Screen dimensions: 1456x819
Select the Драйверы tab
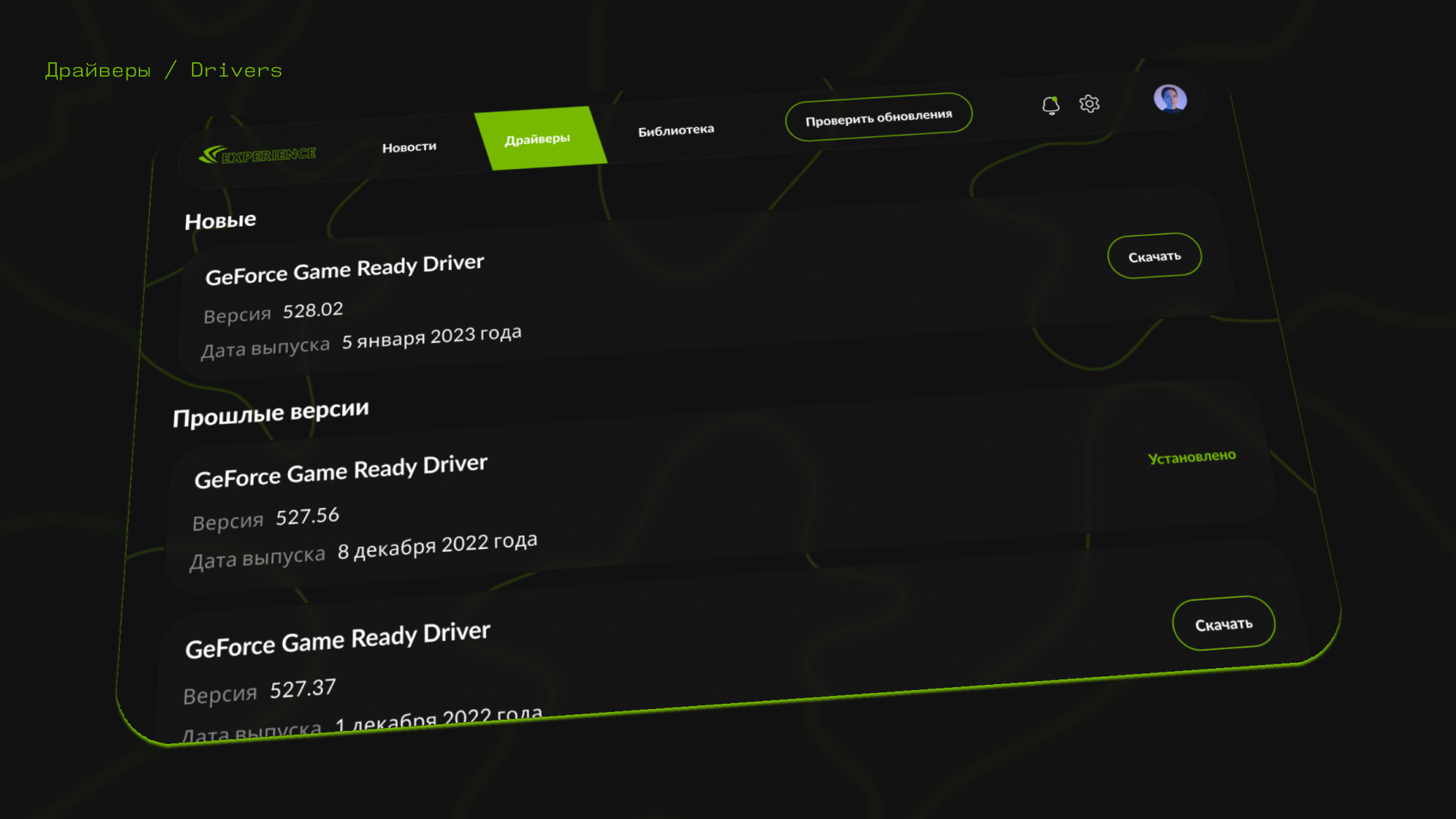click(x=538, y=139)
